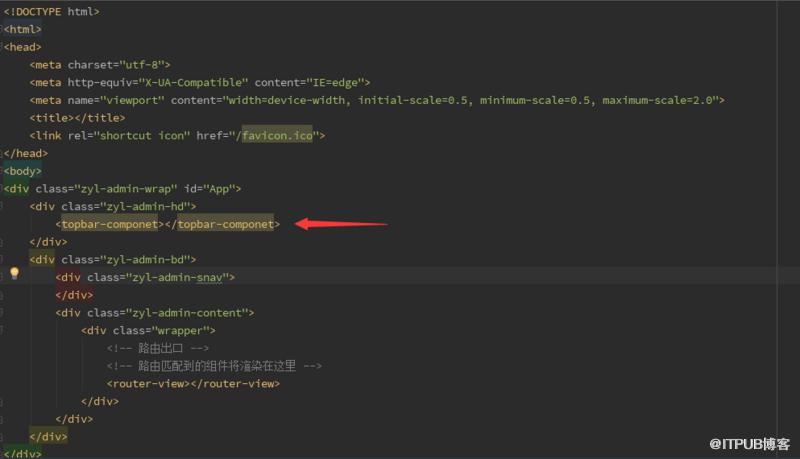
Task: Collapse the zyl-admin-content div fold marker
Action: click(x=2, y=313)
